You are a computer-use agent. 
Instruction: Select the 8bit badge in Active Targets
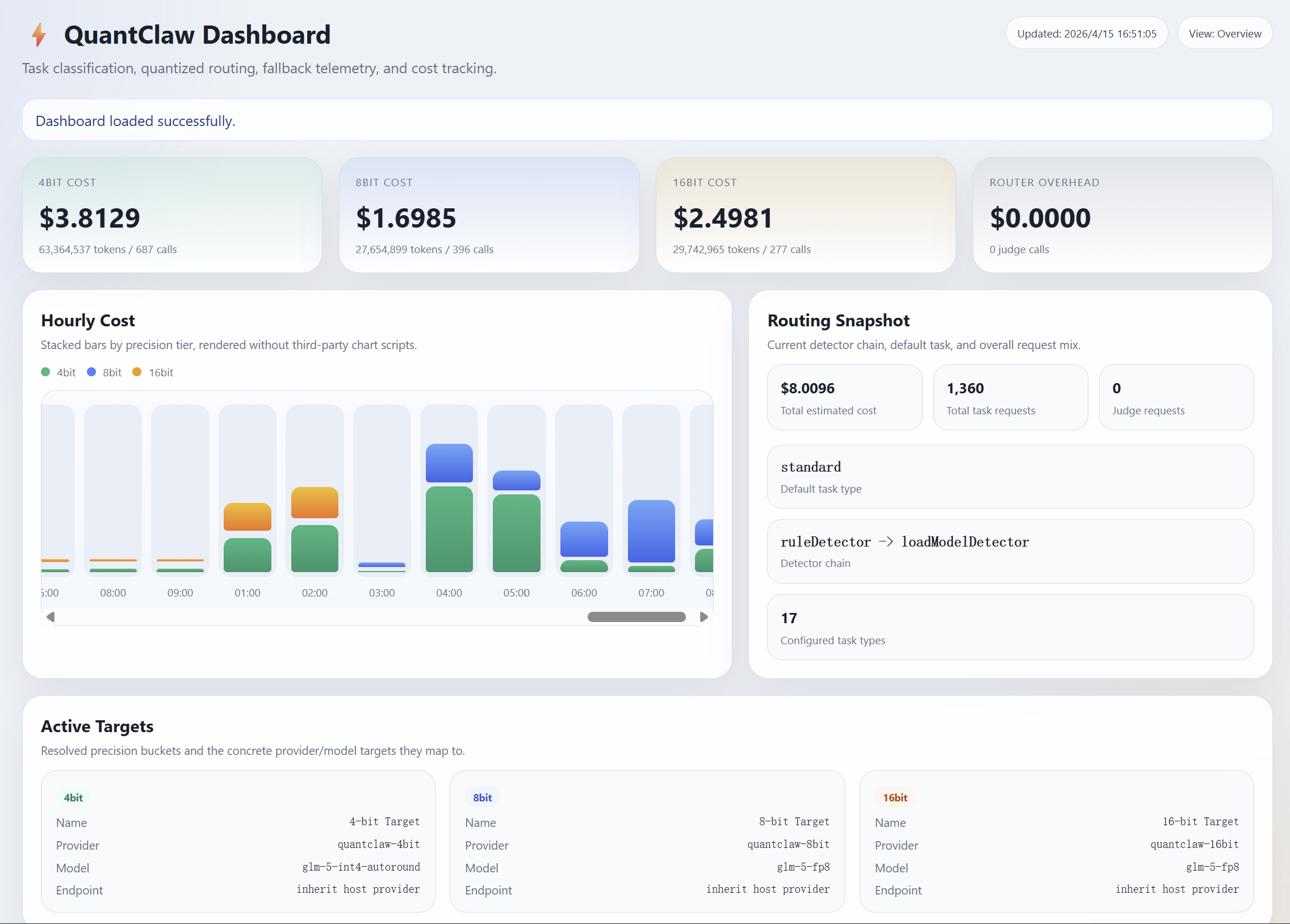point(481,797)
